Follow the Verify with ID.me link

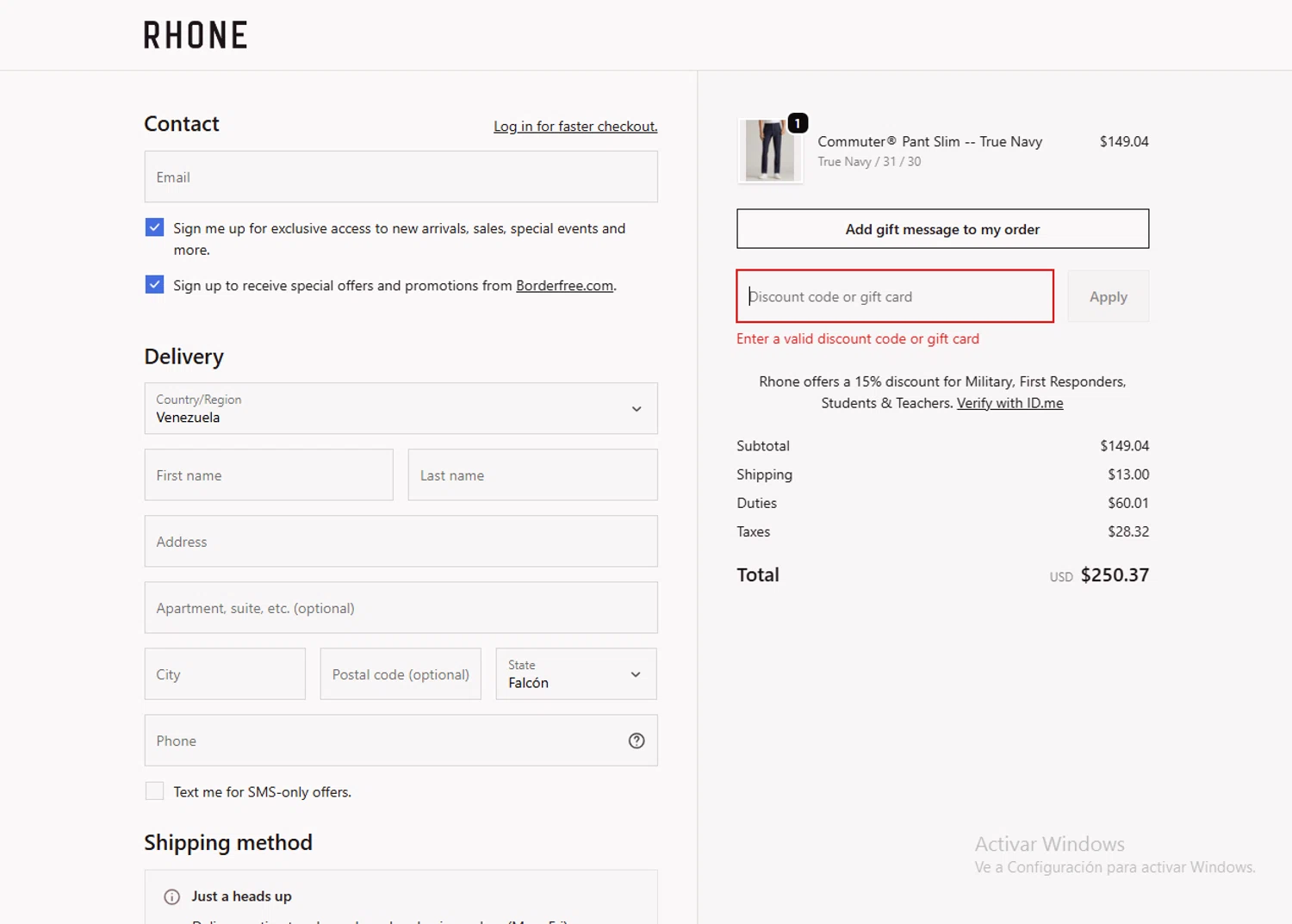click(x=1010, y=403)
